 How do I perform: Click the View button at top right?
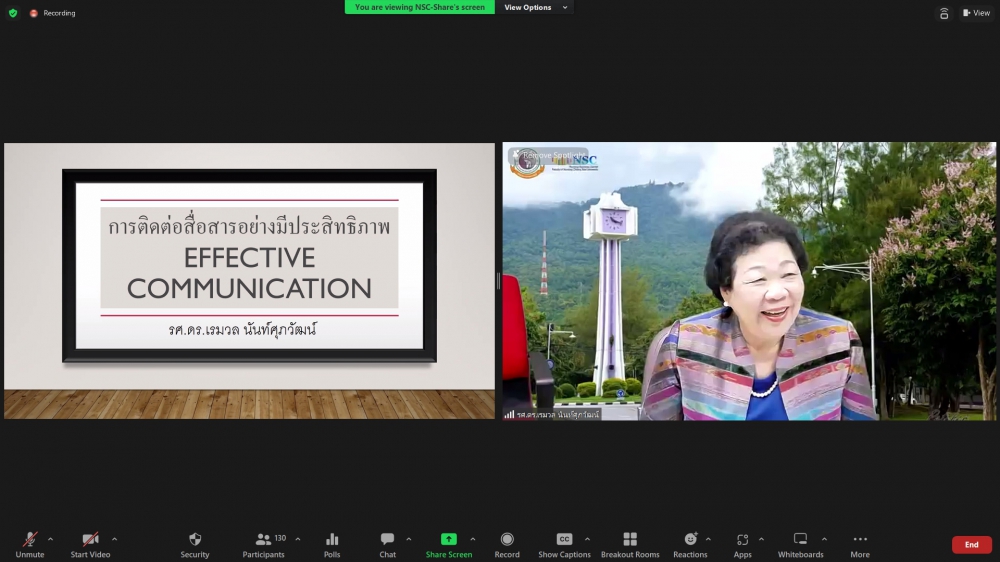976,13
